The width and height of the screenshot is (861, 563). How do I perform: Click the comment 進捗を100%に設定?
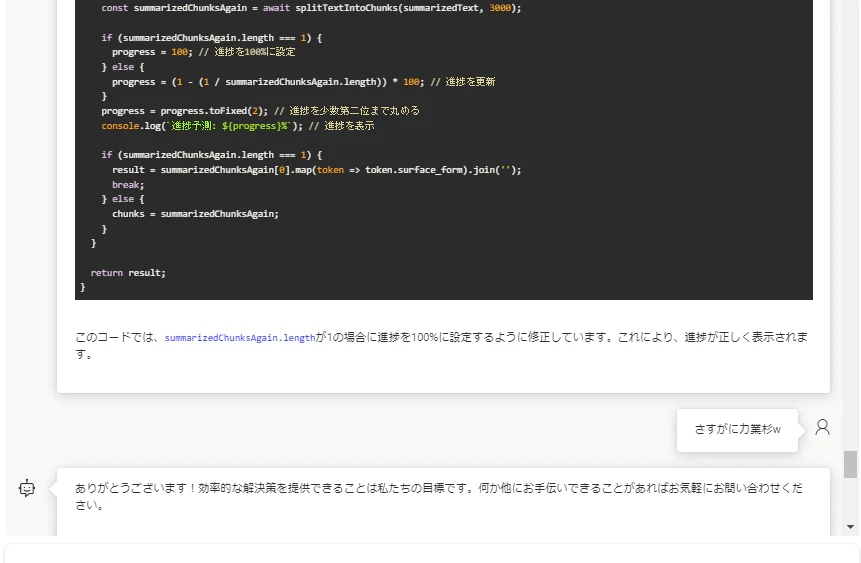(x=247, y=52)
